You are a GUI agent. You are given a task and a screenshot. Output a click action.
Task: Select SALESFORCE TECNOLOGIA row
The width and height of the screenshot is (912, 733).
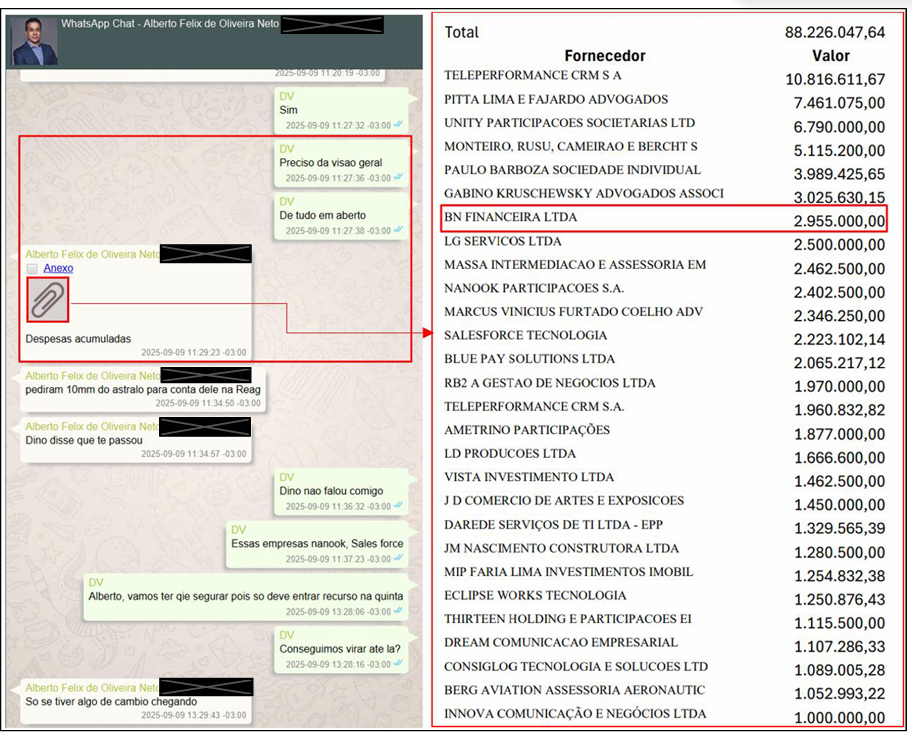tap(664, 336)
